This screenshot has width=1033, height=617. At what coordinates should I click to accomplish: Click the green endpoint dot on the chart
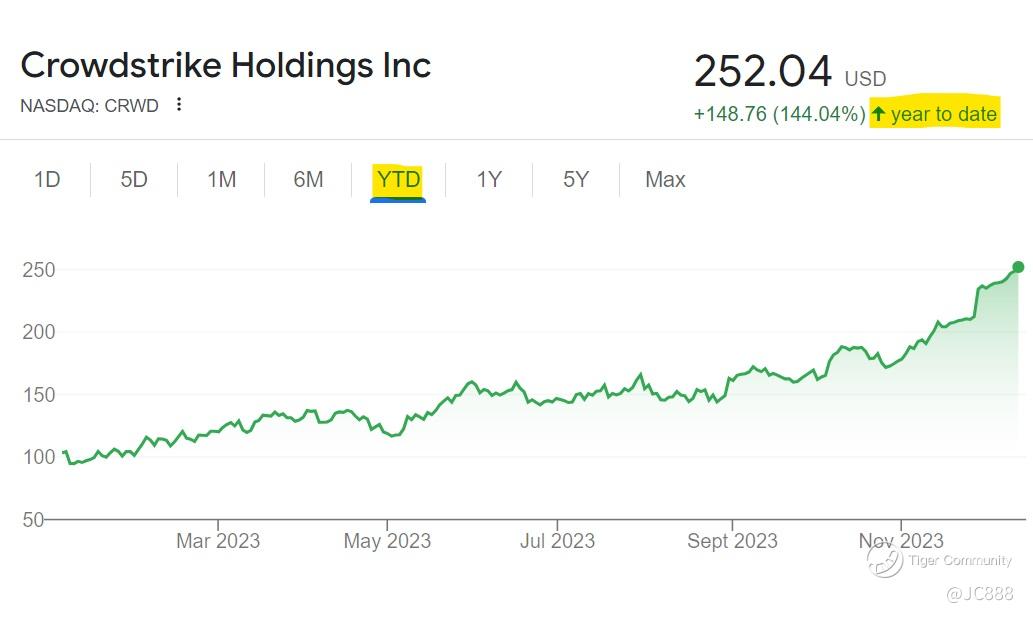(1018, 267)
